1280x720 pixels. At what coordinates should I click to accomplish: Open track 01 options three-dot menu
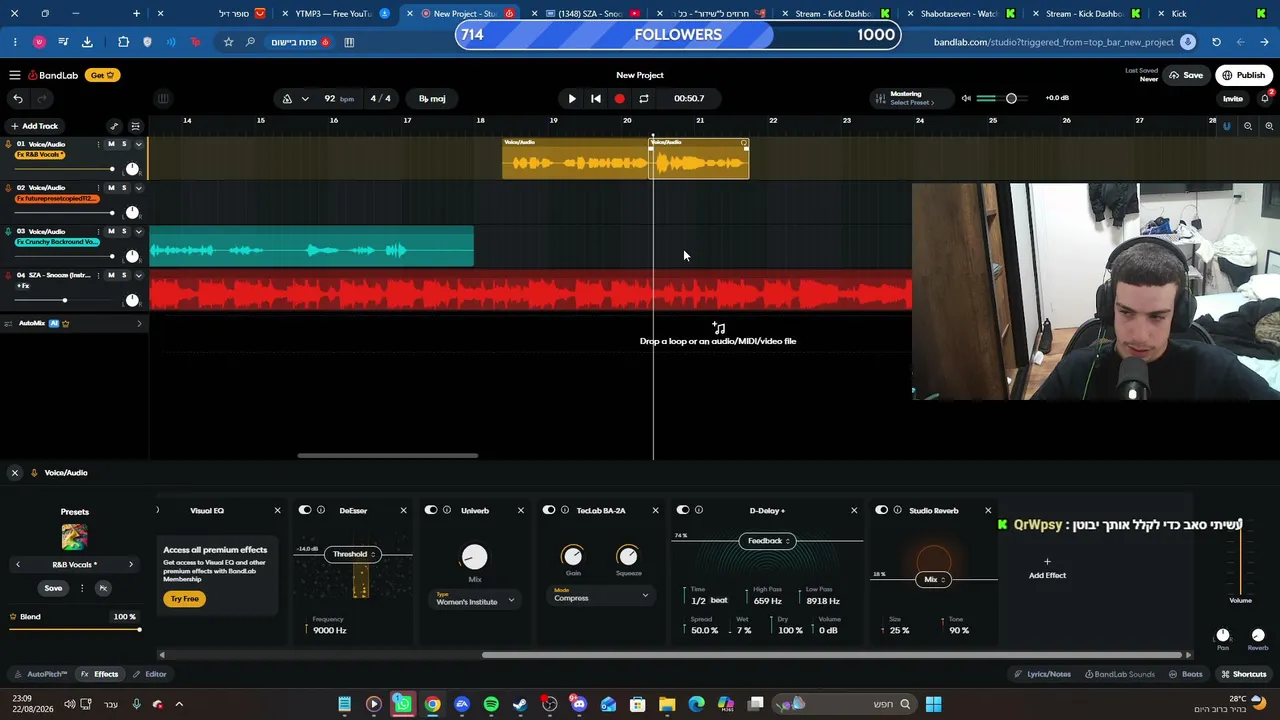click(x=98, y=144)
